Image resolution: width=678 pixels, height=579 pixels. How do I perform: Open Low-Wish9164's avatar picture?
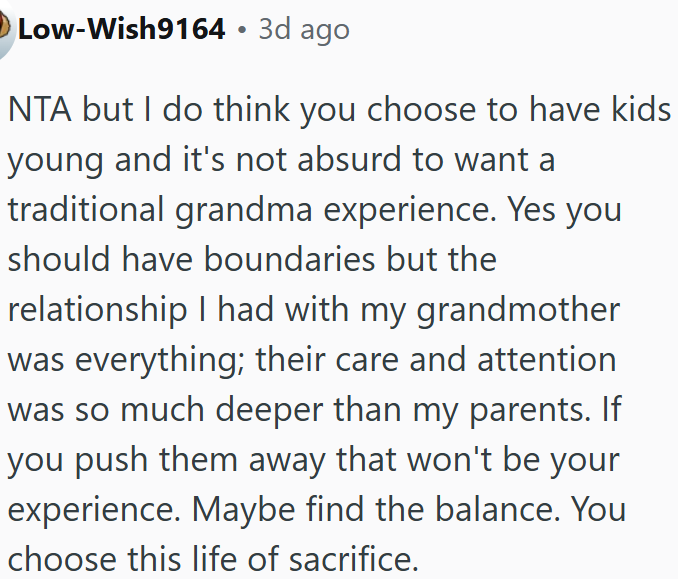click(5, 30)
